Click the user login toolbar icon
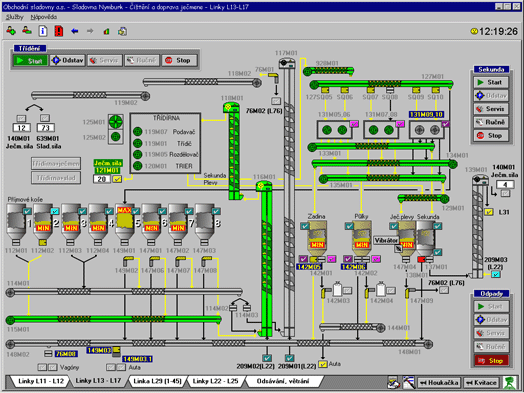524x393 pixels. click(11, 31)
